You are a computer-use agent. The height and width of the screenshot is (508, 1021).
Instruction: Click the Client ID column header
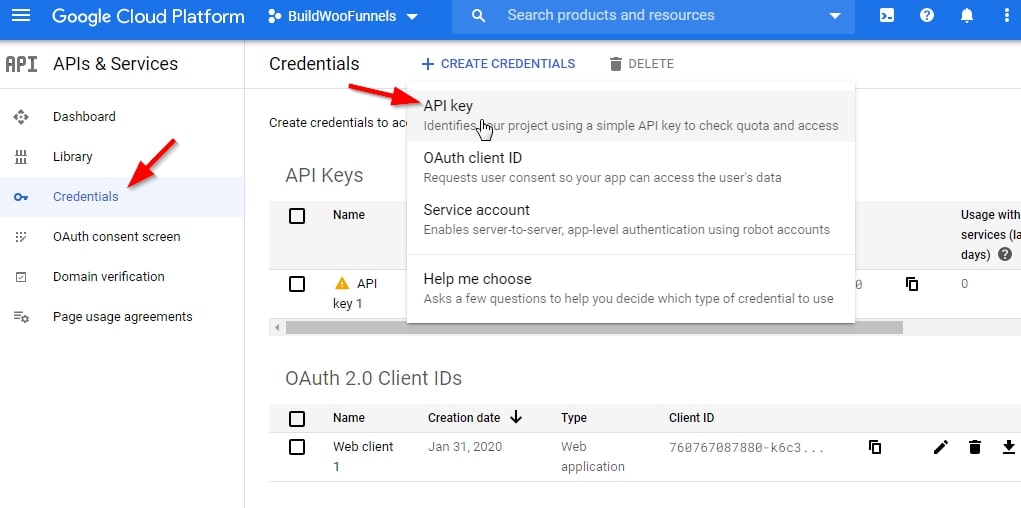tap(691, 418)
